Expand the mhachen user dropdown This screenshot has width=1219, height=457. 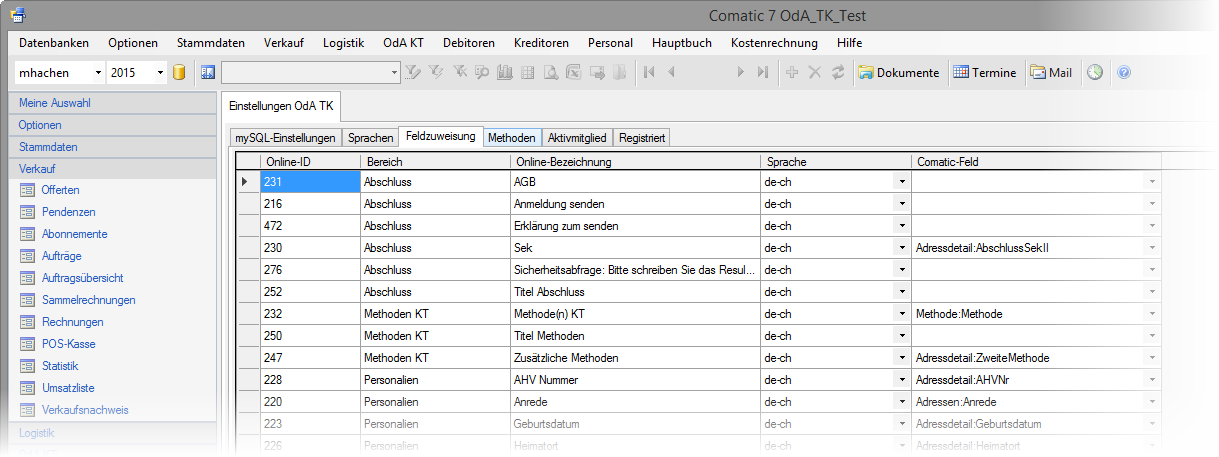(x=98, y=73)
